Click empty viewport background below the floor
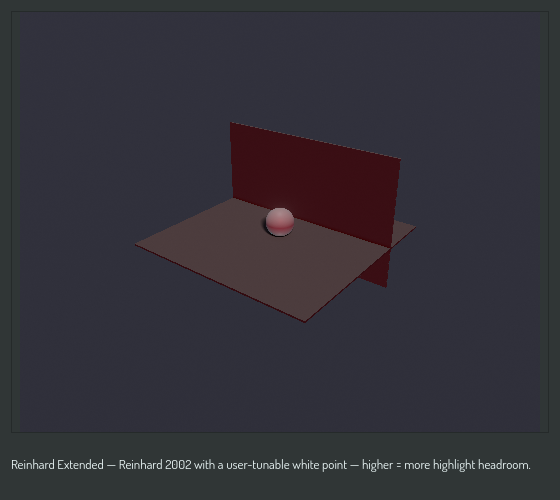560x500 pixels. click(x=280, y=375)
